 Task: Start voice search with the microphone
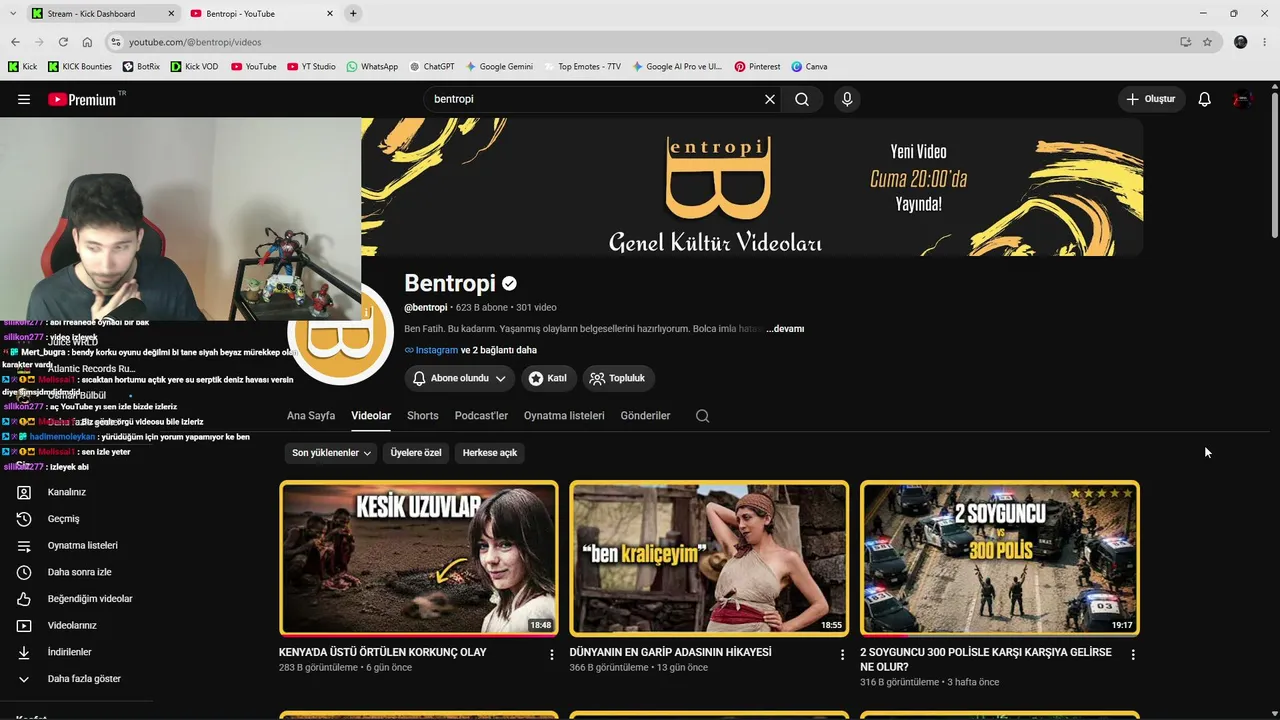(847, 99)
